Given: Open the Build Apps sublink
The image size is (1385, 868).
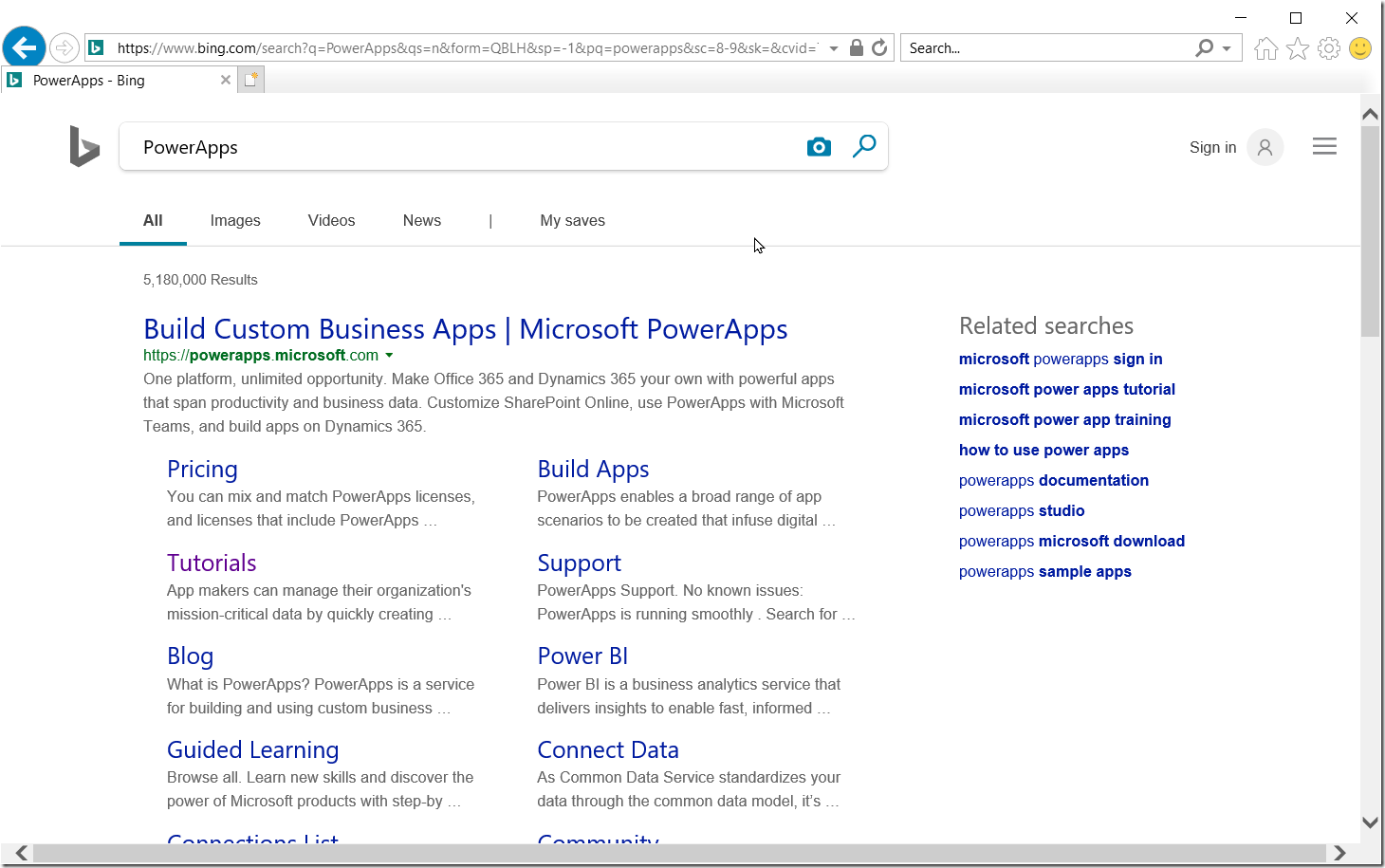Looking at the screenshot, I should (x=593, y=470).
